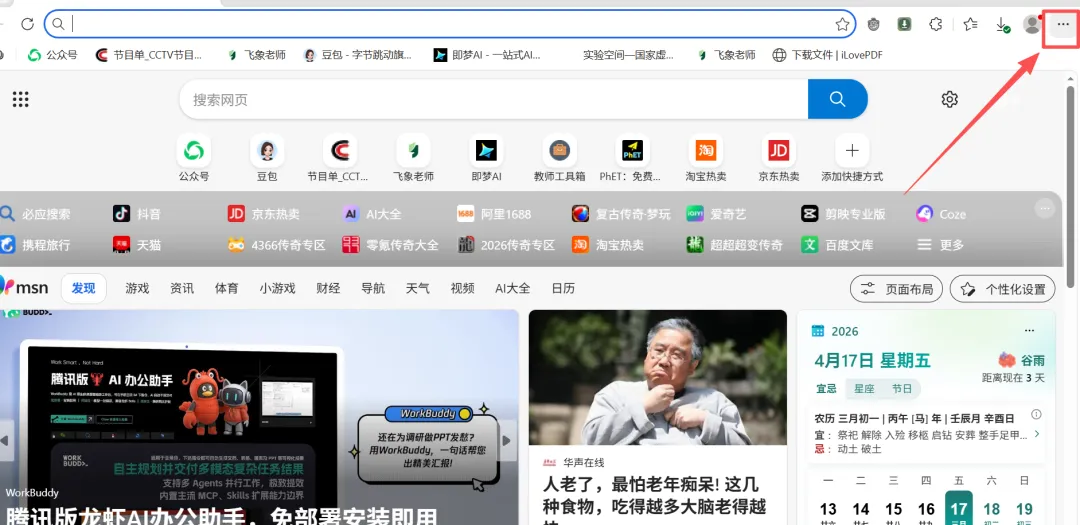Open the user profile avatar
Image resolution: width=1080 pixels, height=525 pixels.
[x=1032, y=24]
